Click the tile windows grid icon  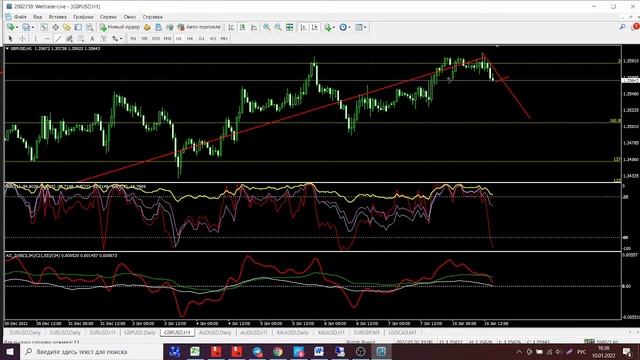click(x=289, y=27)
